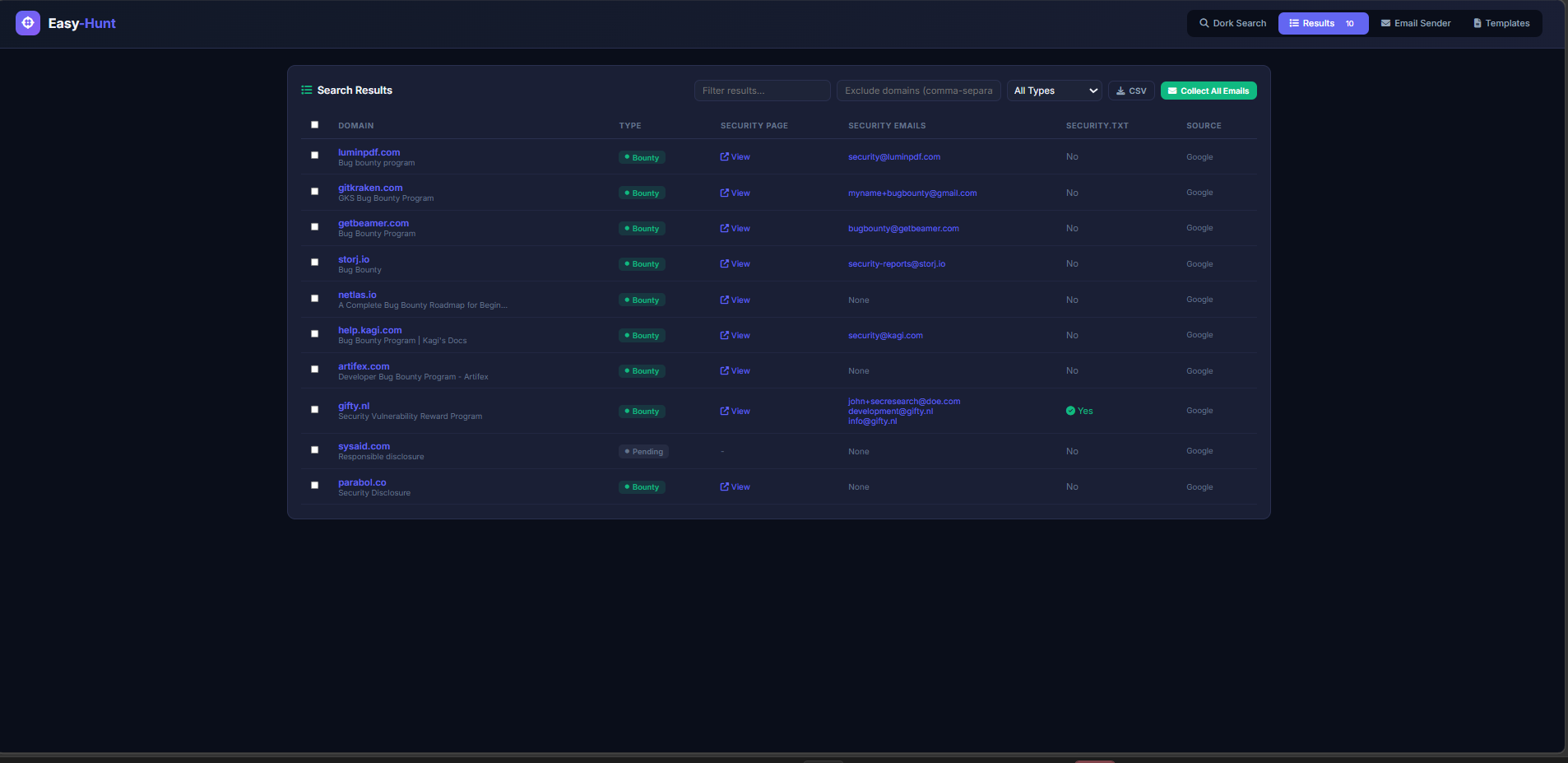Open the gitkraken.com domain link
The width and height of the screenshot is (1568, 763).
pyautogui.click(x=370, y=188)
